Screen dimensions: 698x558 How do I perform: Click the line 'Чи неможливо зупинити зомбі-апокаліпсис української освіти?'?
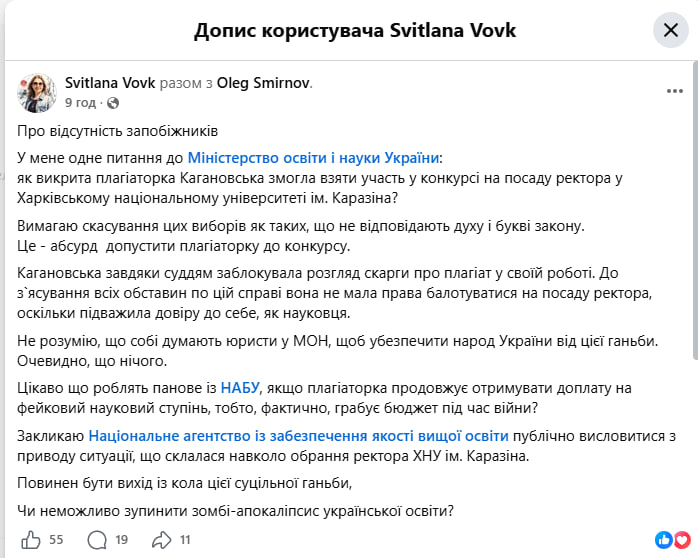pos(235,510)
